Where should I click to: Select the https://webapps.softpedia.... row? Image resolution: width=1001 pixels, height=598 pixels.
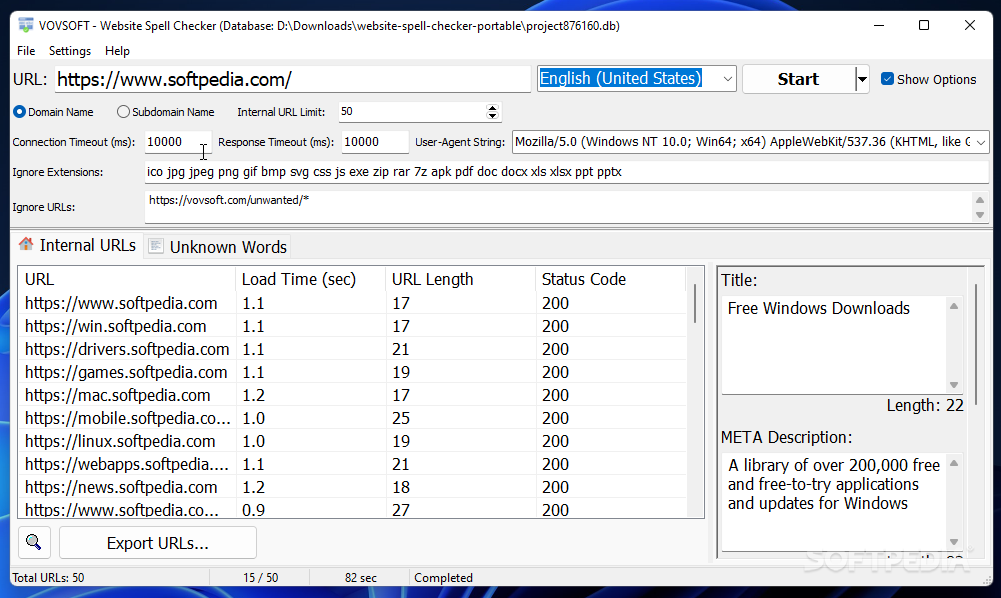352,464
